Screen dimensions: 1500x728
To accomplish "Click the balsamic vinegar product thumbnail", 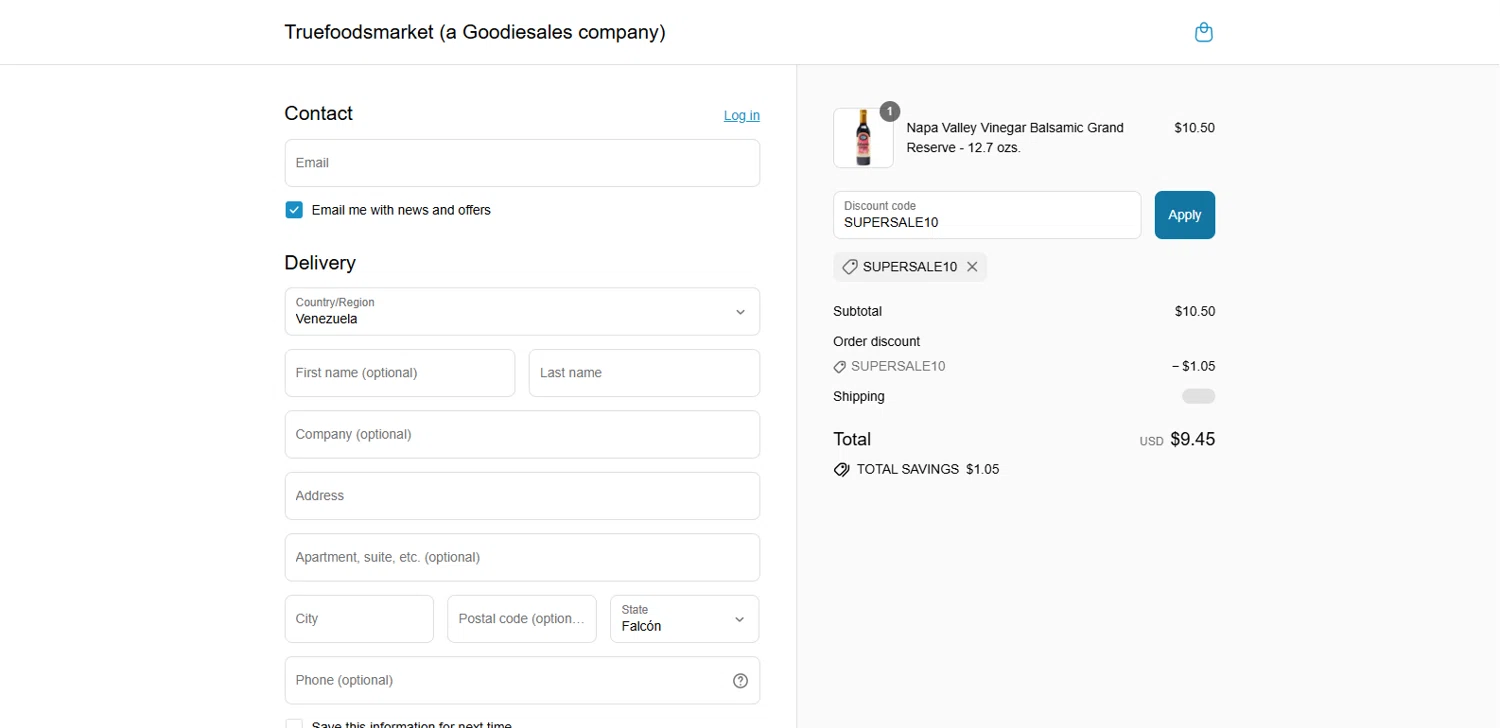I will pyautogui.click(x=863, y=138).
